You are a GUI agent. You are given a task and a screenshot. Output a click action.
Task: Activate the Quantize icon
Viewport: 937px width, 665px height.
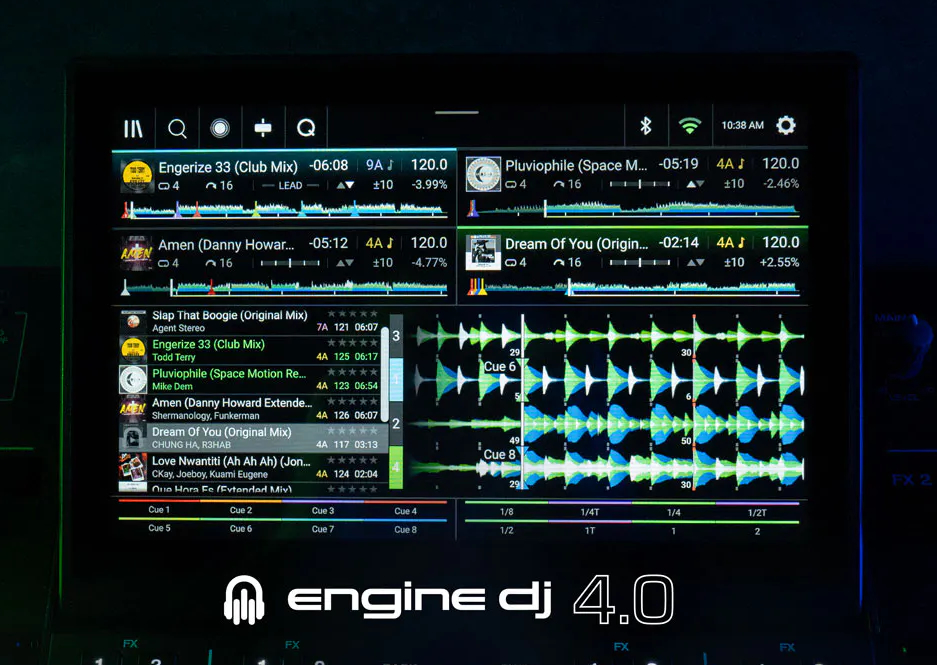click(x=306, y=127)
